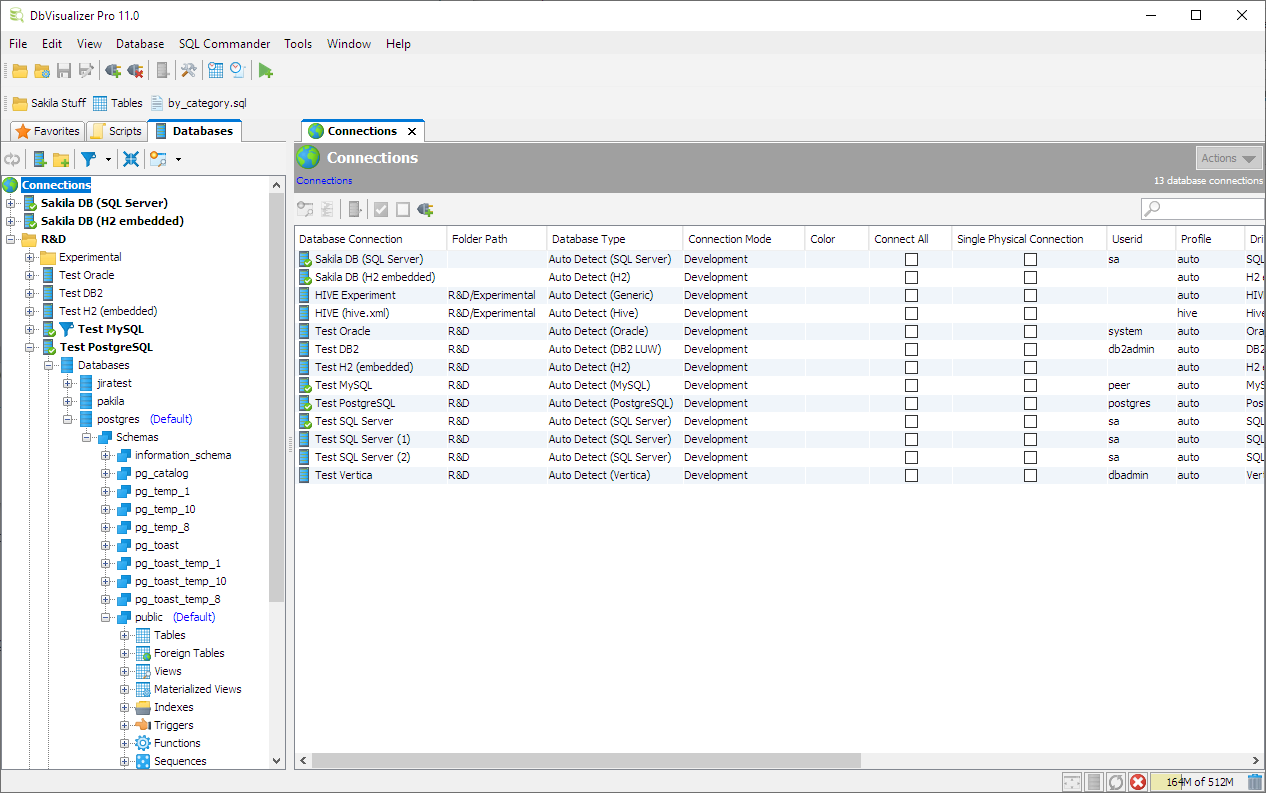Open the by_category.sql bookmark
The image size is (1266, 793).
pyautogui.click(x=198, y=102)
